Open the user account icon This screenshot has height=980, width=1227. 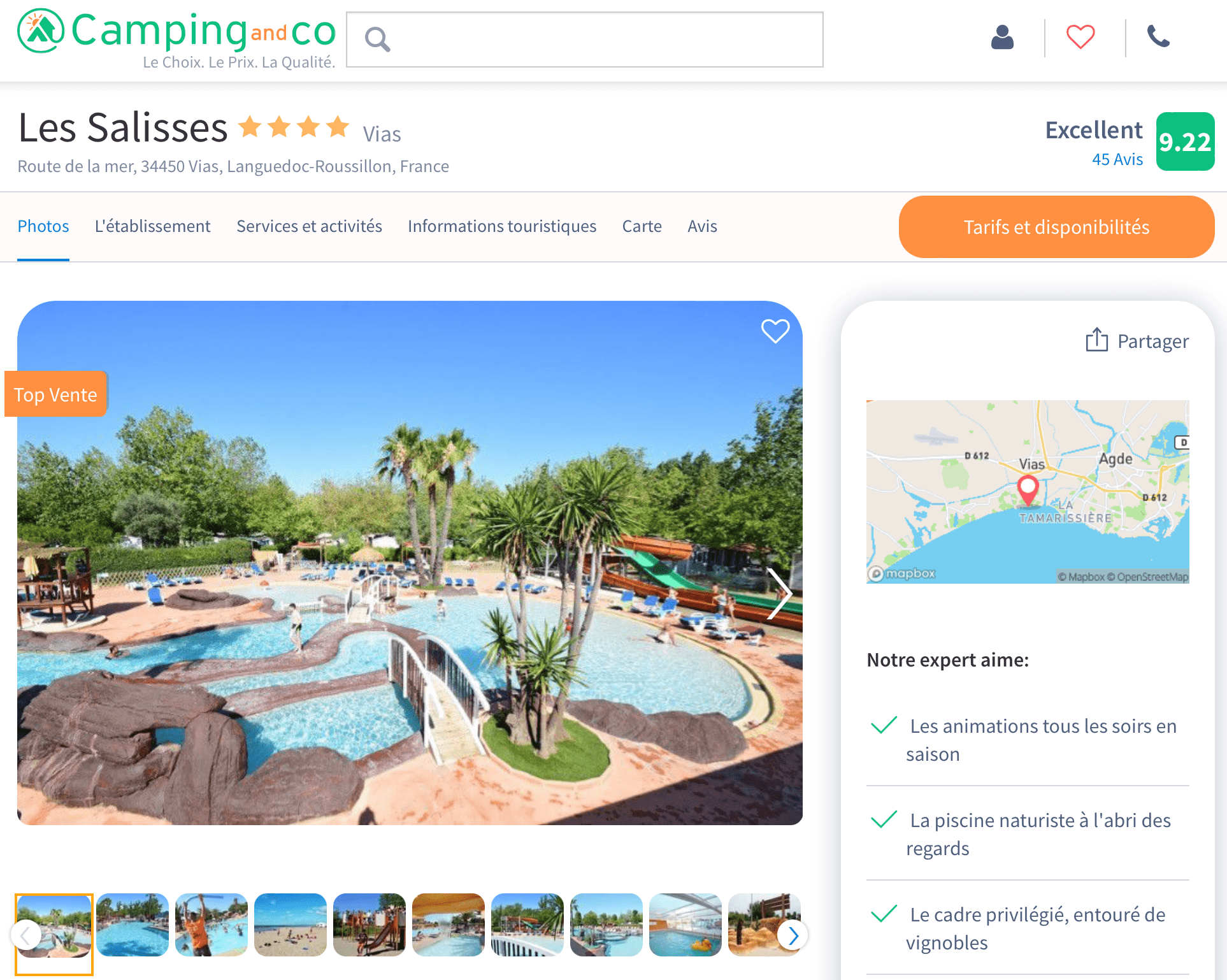[1002, 37]
